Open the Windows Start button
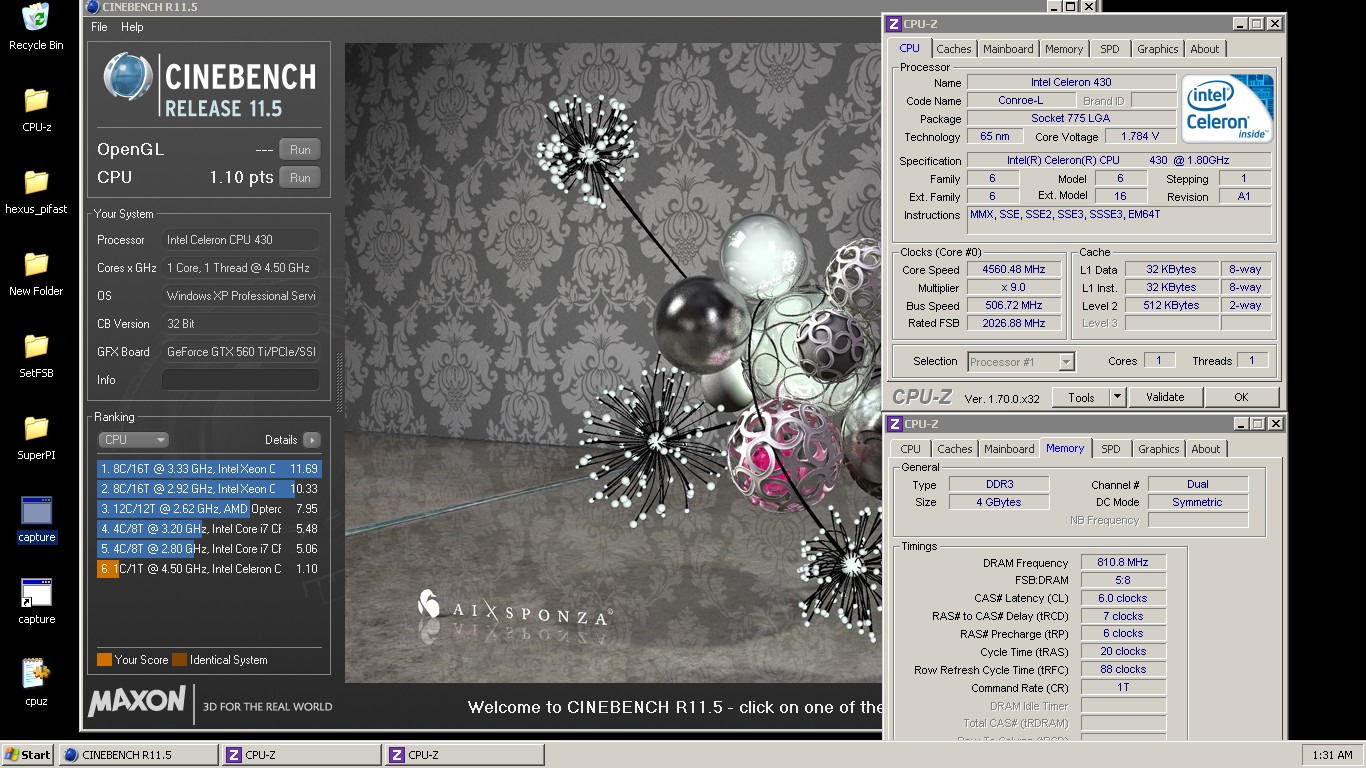The height and width of the screenshot is (768, 1366). tap(28, 755)
